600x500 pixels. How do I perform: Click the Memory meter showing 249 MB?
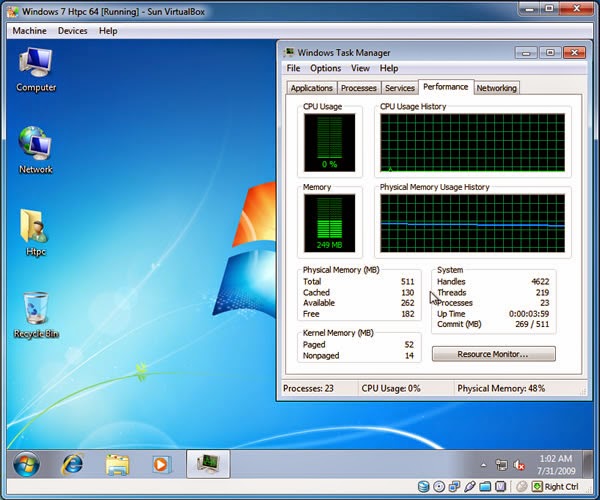(x=329, y=223)
